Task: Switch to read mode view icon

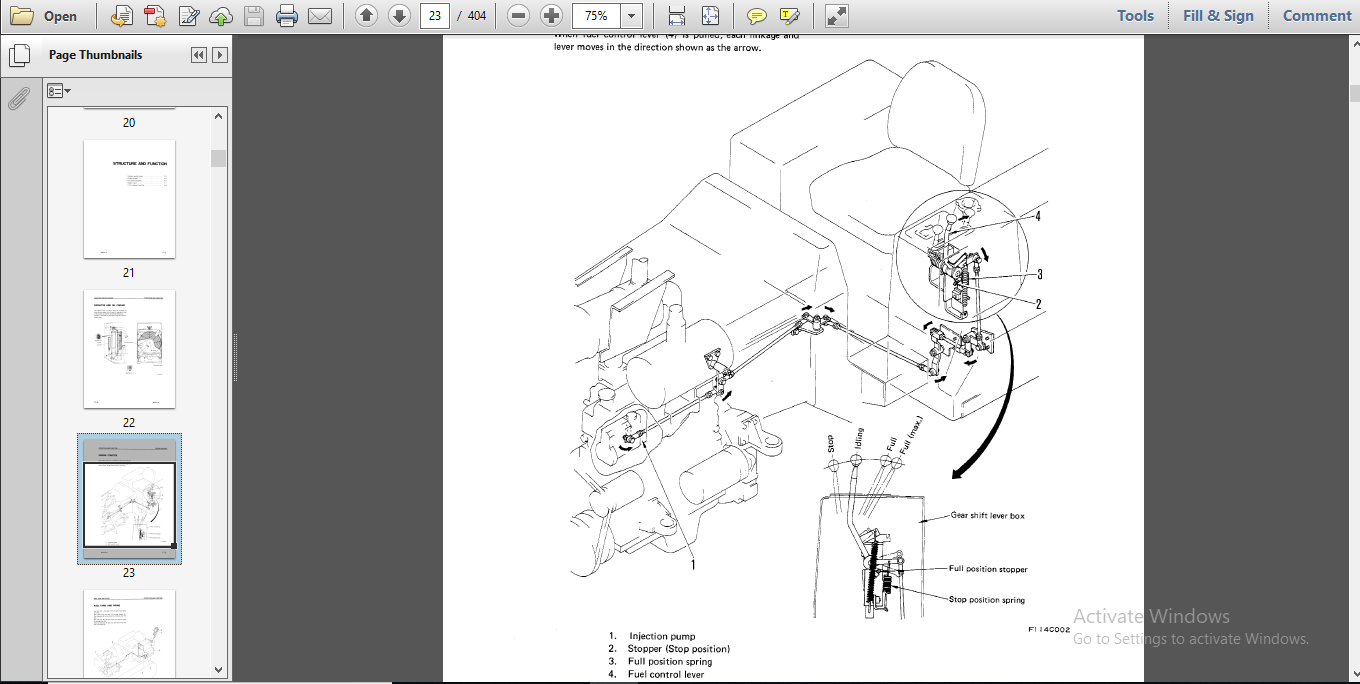Action: (837, 16)
